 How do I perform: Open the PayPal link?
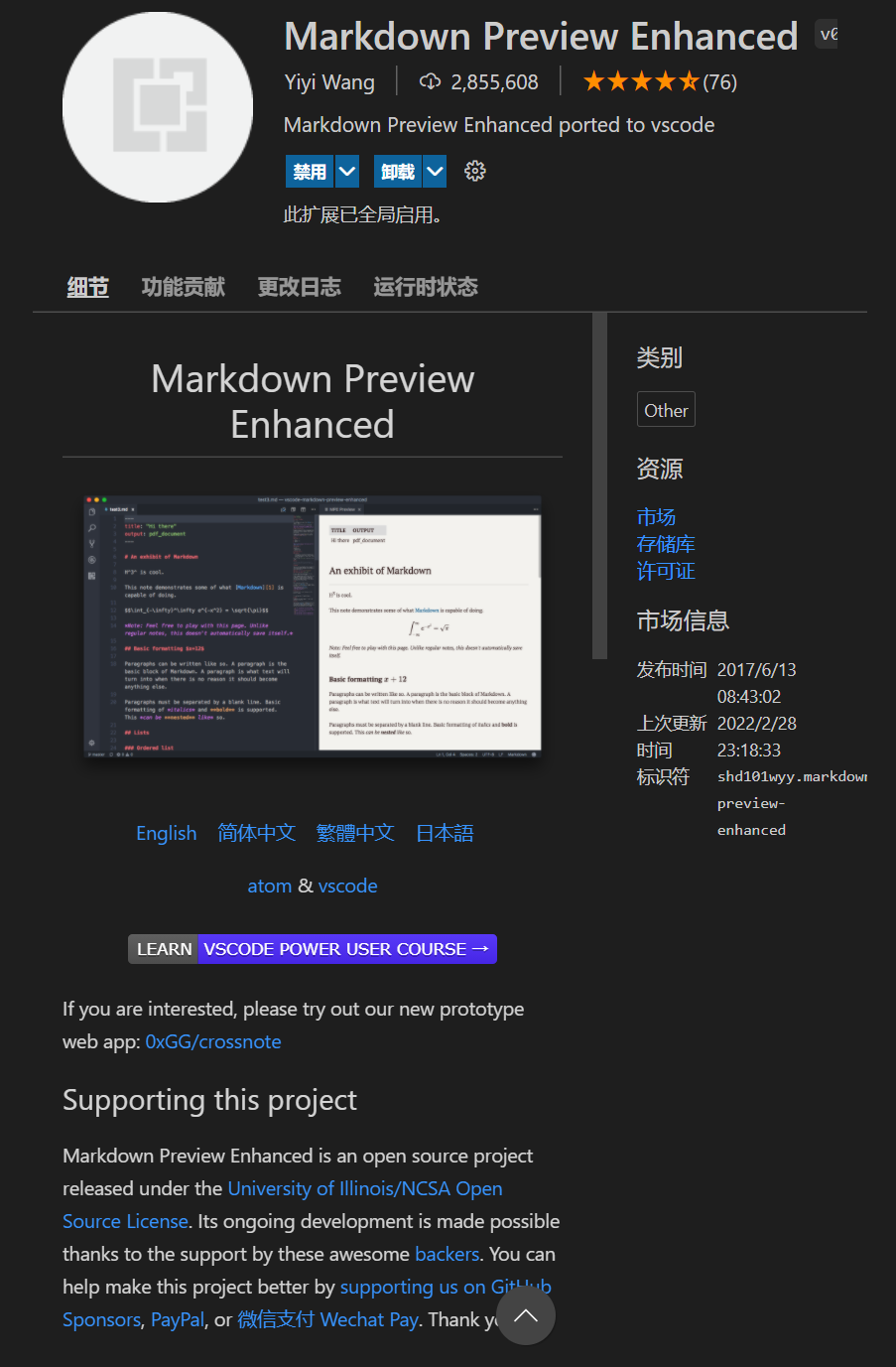coord(178,1319)
